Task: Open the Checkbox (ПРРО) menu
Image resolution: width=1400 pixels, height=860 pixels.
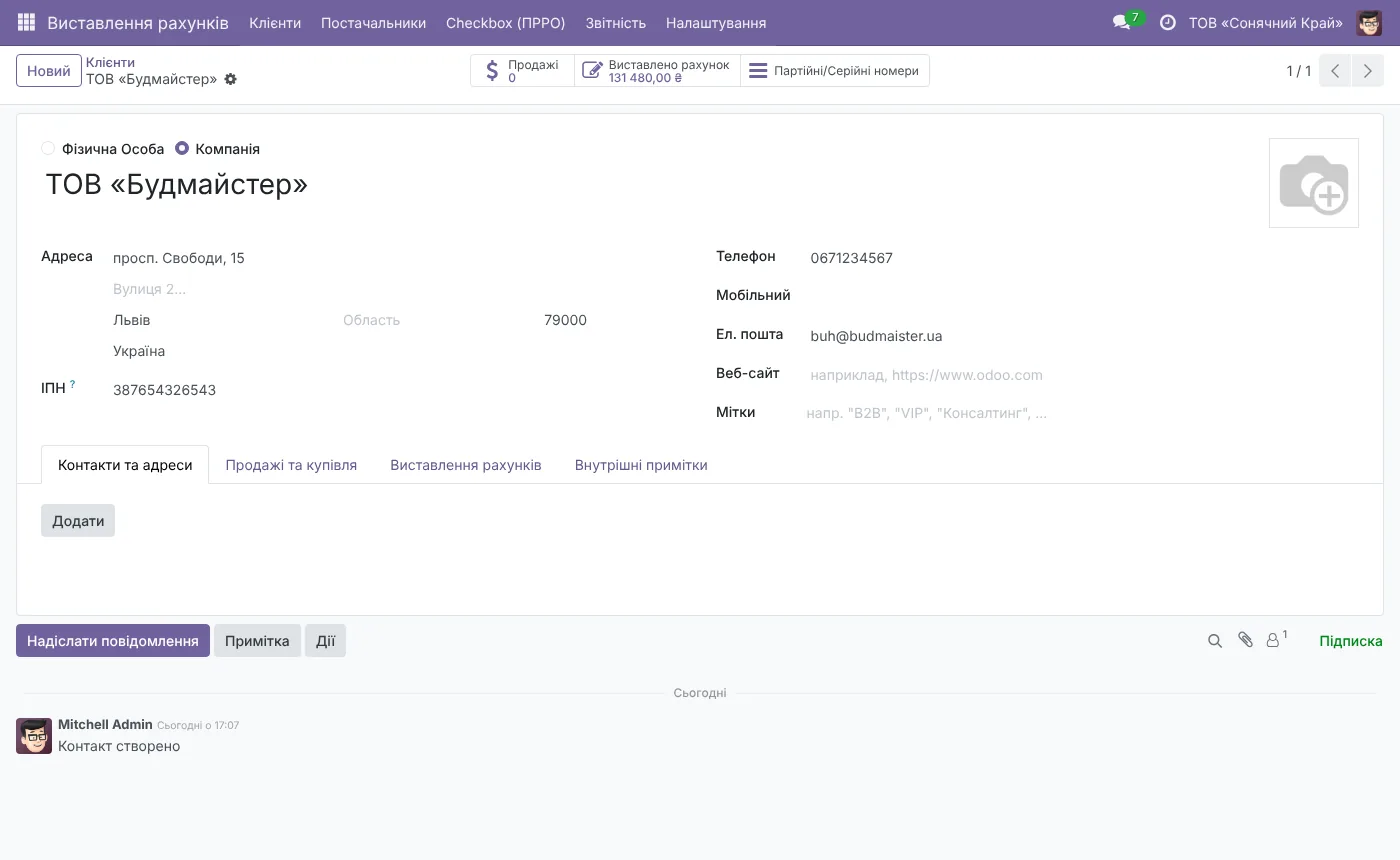Action: pos(505,23)
